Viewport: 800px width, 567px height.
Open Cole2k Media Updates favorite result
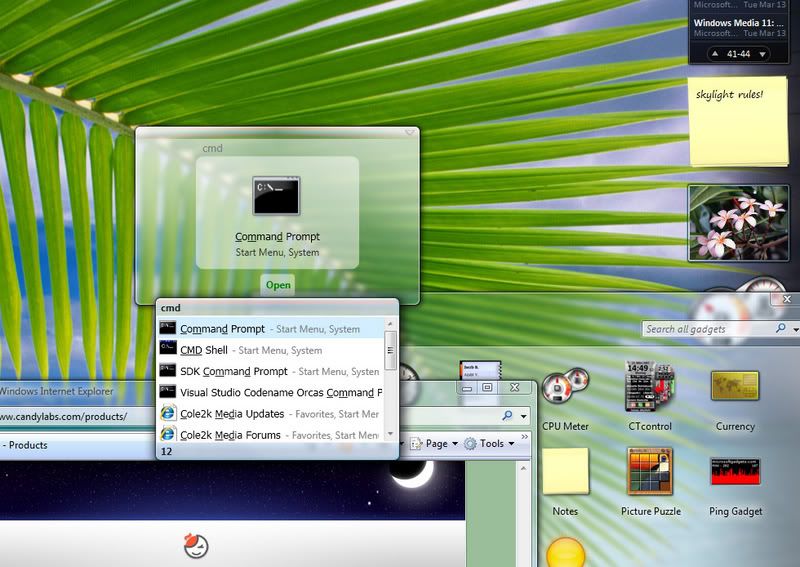(x=270, y=413)
